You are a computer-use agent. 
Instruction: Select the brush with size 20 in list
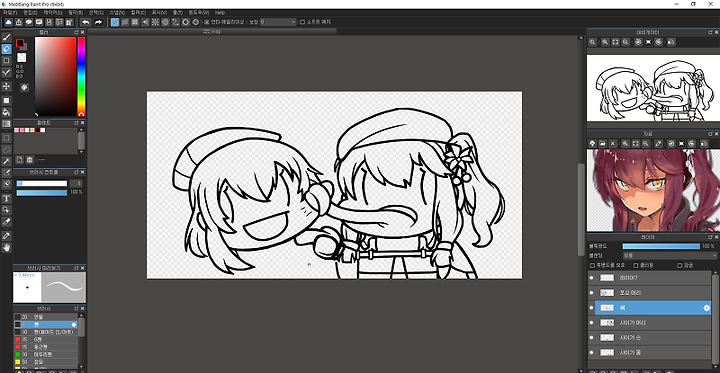point(45,317)
